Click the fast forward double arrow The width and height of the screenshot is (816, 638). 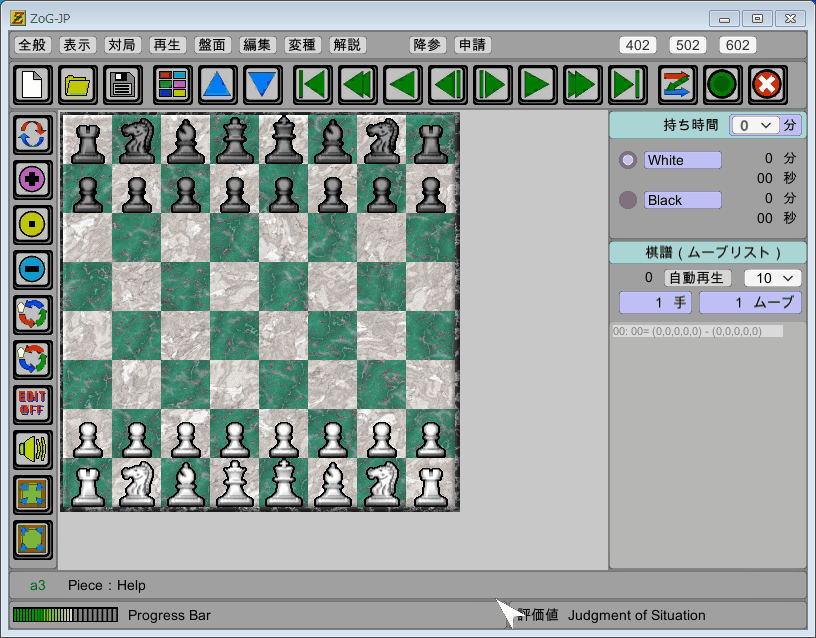click(x=582, y=84)
